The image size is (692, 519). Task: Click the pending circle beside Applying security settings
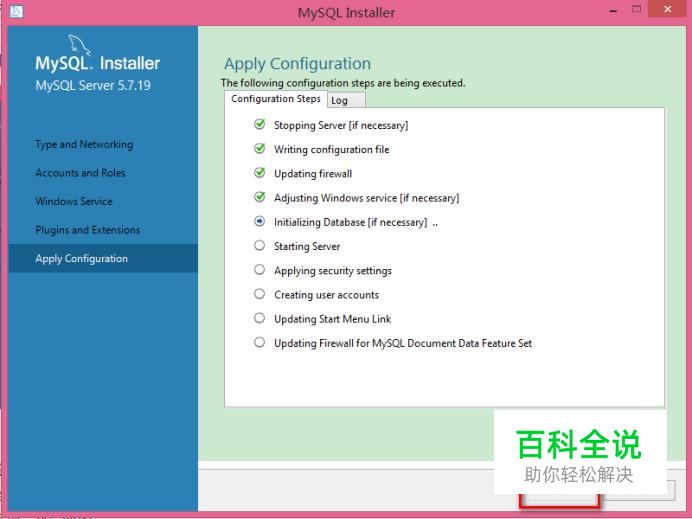click(260, 270)
